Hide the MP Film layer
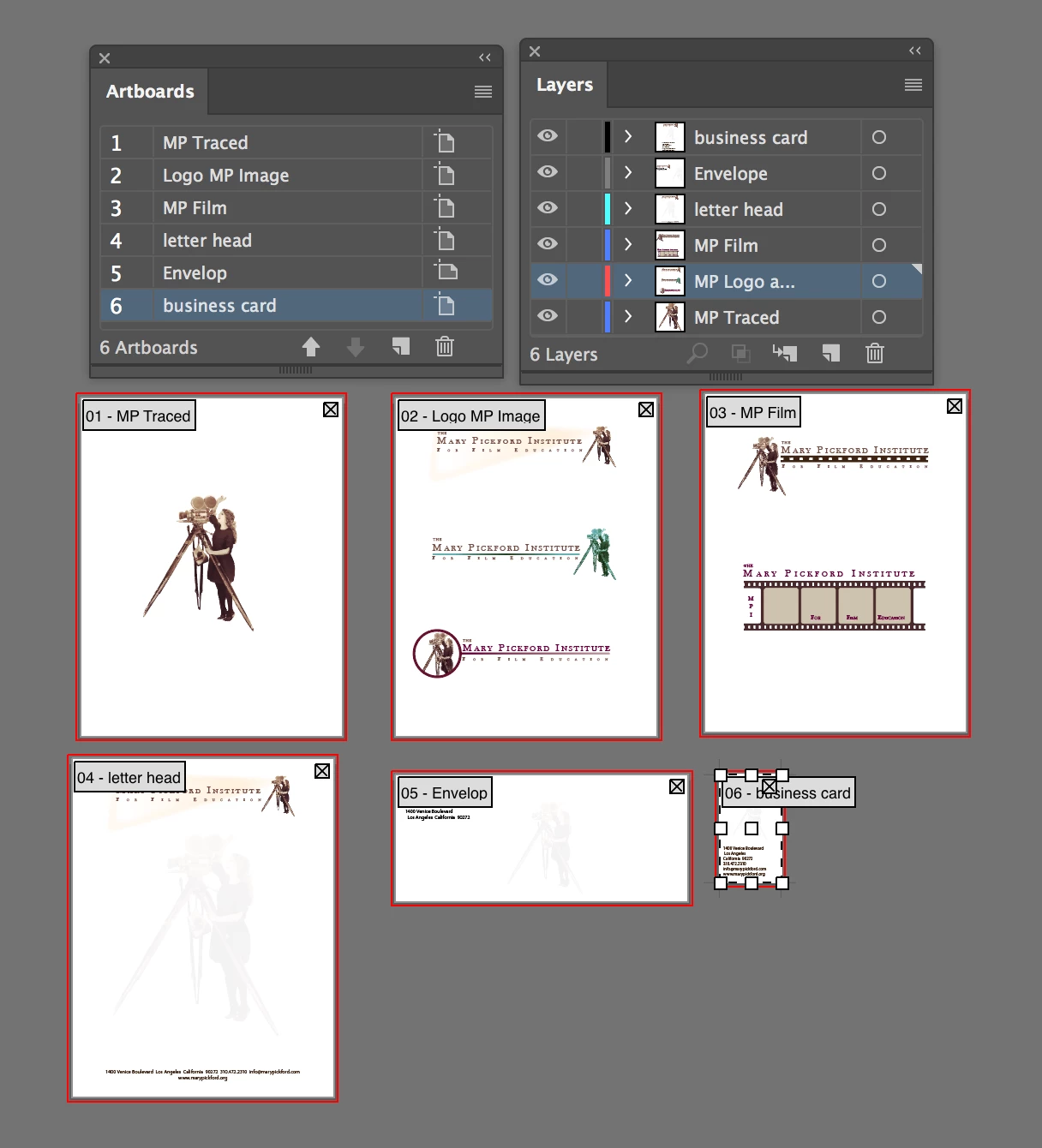Image resolution: width=1042 pixels, height=1148 pixels. (548, 244)
